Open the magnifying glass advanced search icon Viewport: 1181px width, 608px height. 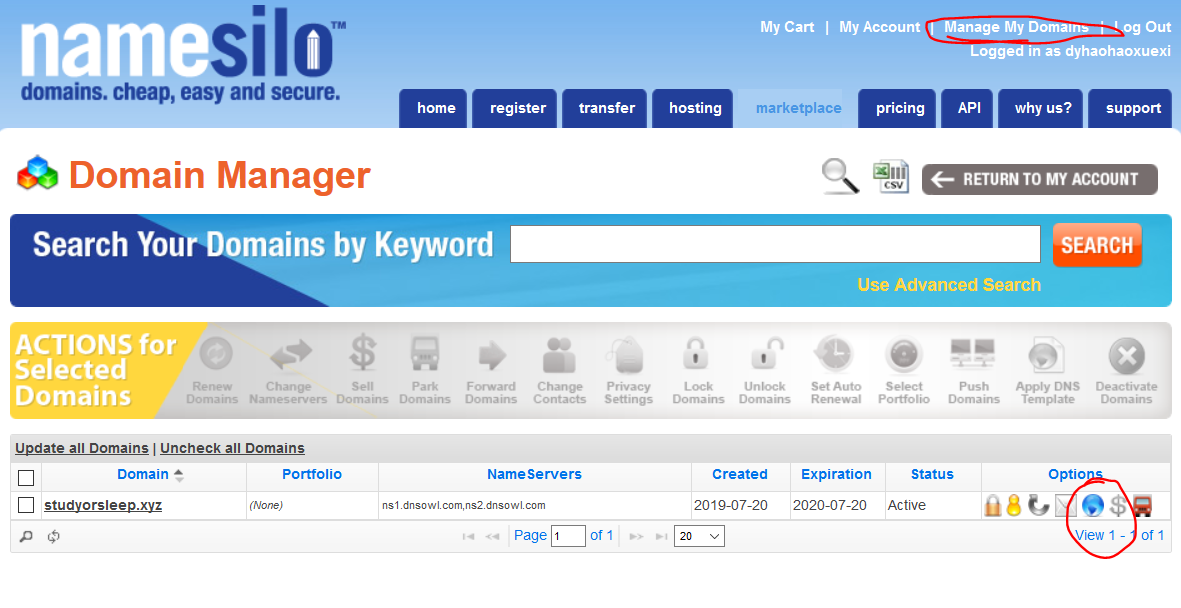coord(841,177)
